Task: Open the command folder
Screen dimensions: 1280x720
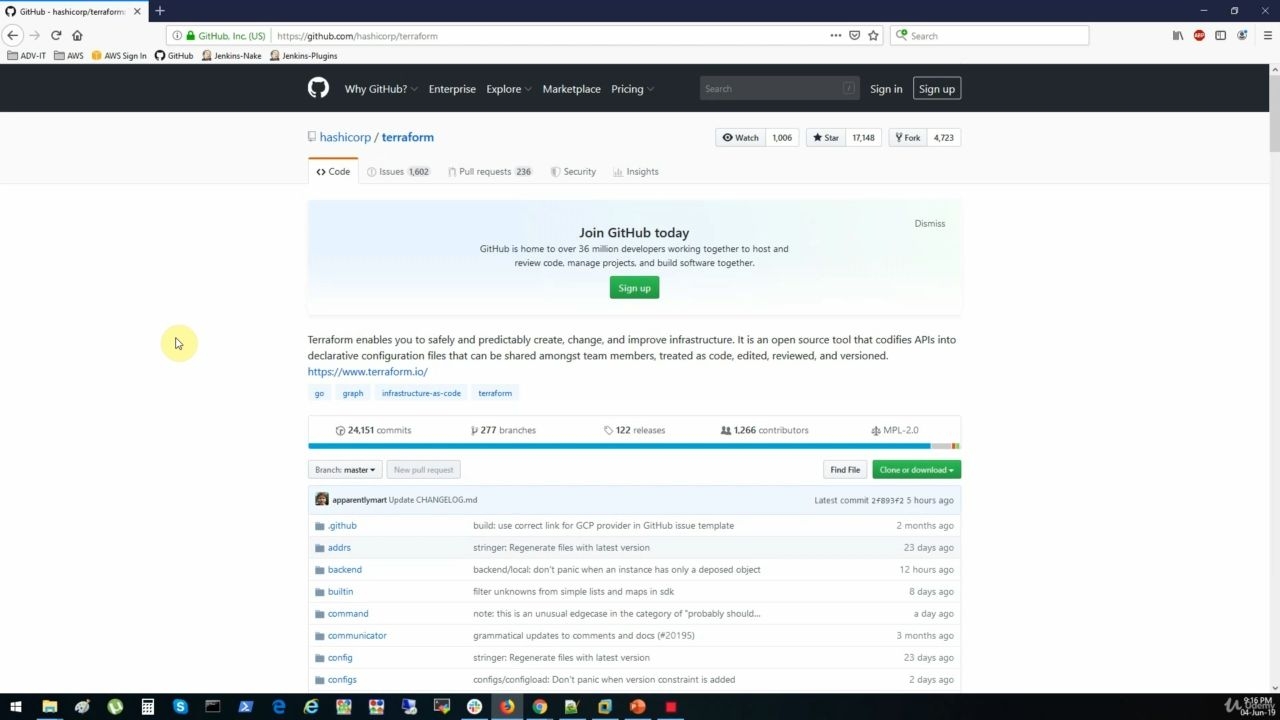Action: click(348, 613)
